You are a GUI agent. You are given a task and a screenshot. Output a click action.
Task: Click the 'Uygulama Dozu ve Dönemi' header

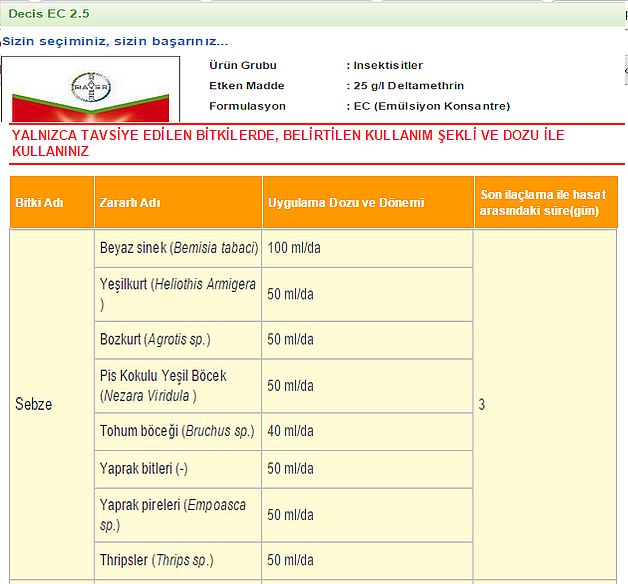pyautogui.click(x=368, y=202)
